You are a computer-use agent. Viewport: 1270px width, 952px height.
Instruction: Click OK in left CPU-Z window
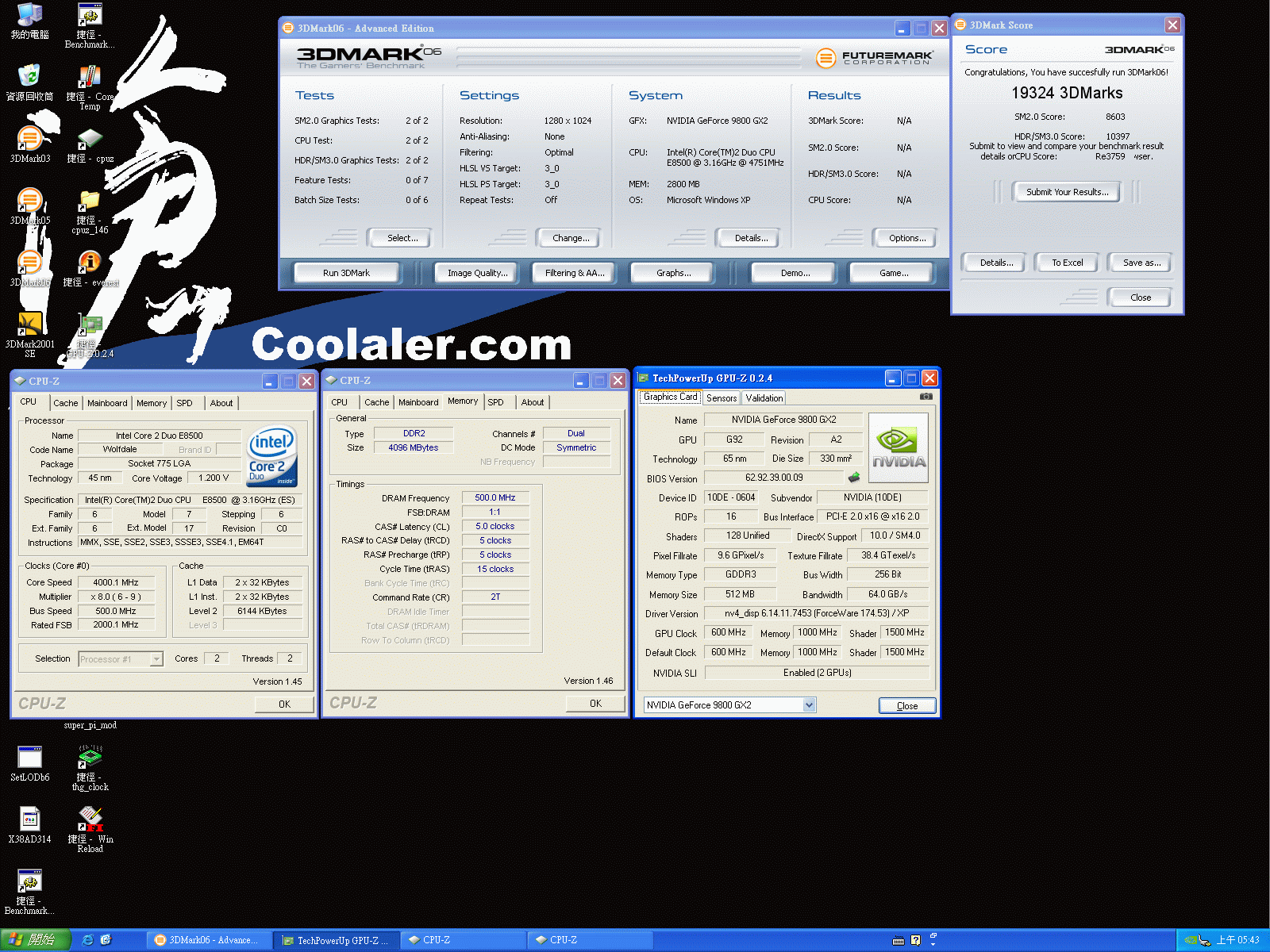284,704
